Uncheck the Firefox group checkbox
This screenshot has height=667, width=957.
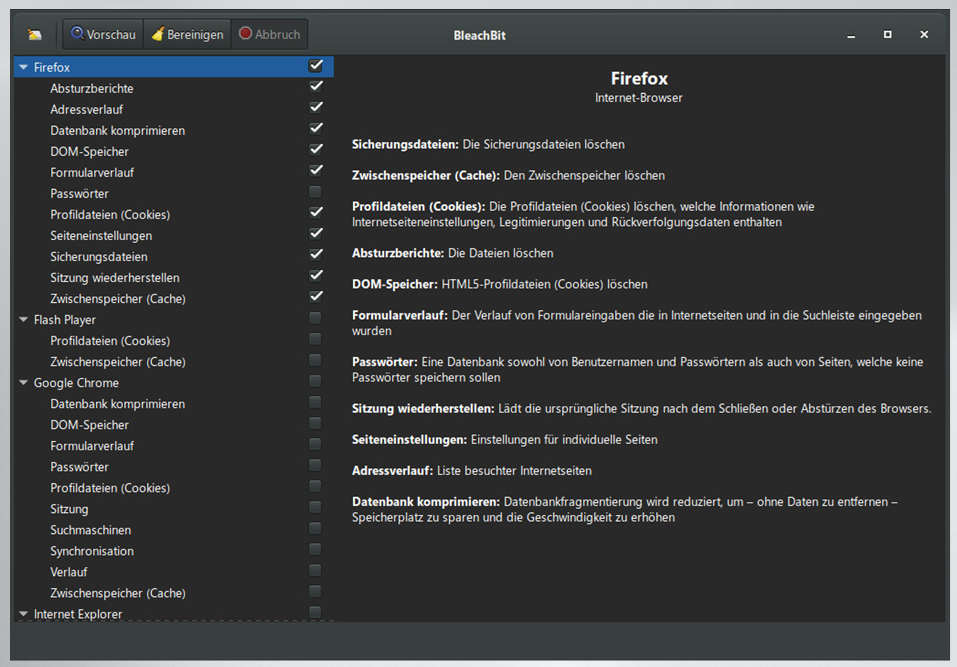tap(316, 65)
